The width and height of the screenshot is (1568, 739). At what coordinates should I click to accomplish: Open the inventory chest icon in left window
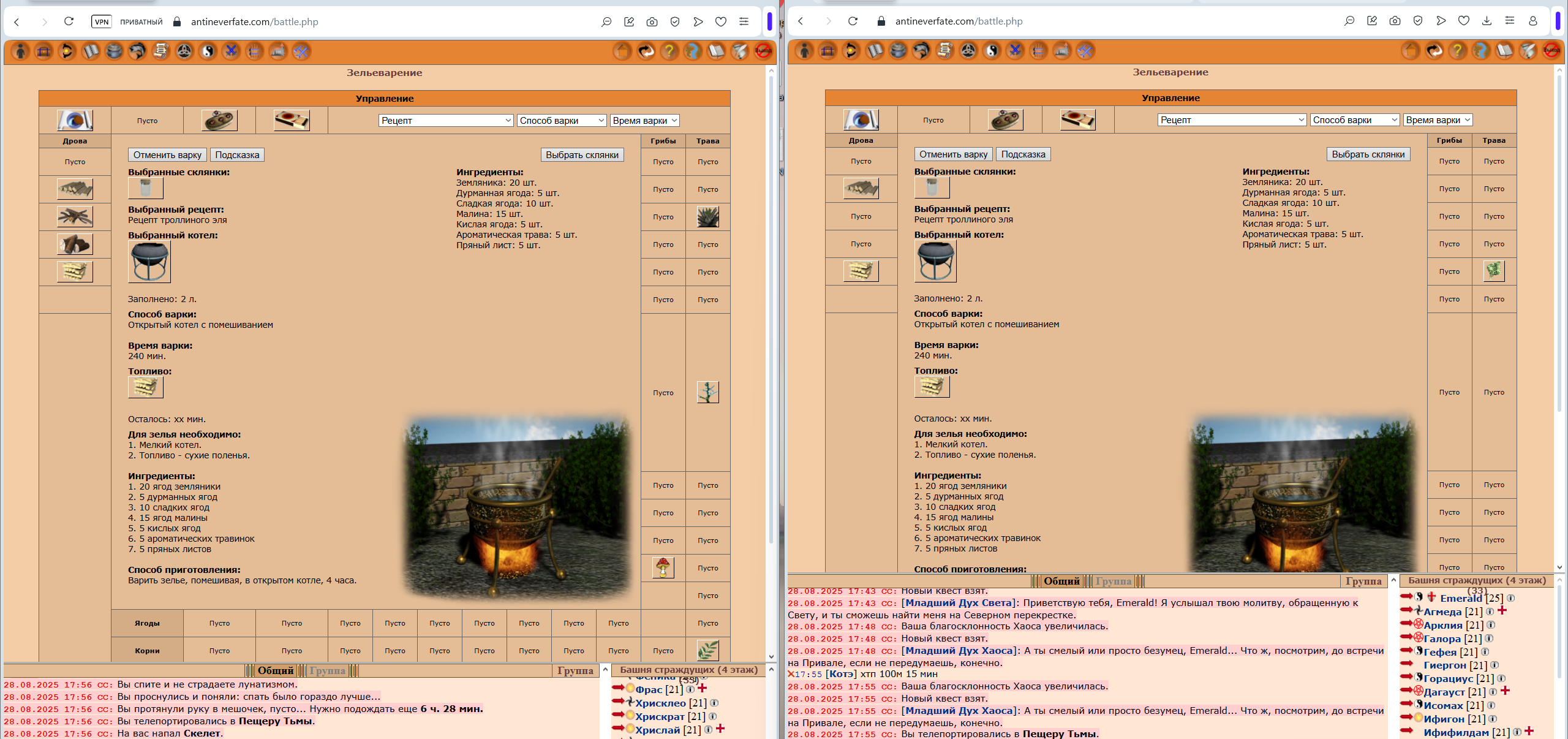pyautogui.click(x=43, y=51)
